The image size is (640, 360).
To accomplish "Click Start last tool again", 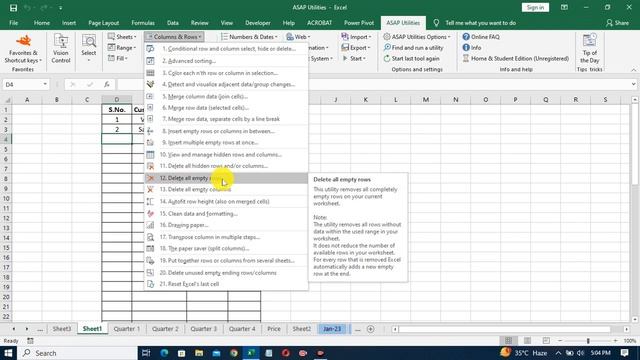I will [411, 58].
